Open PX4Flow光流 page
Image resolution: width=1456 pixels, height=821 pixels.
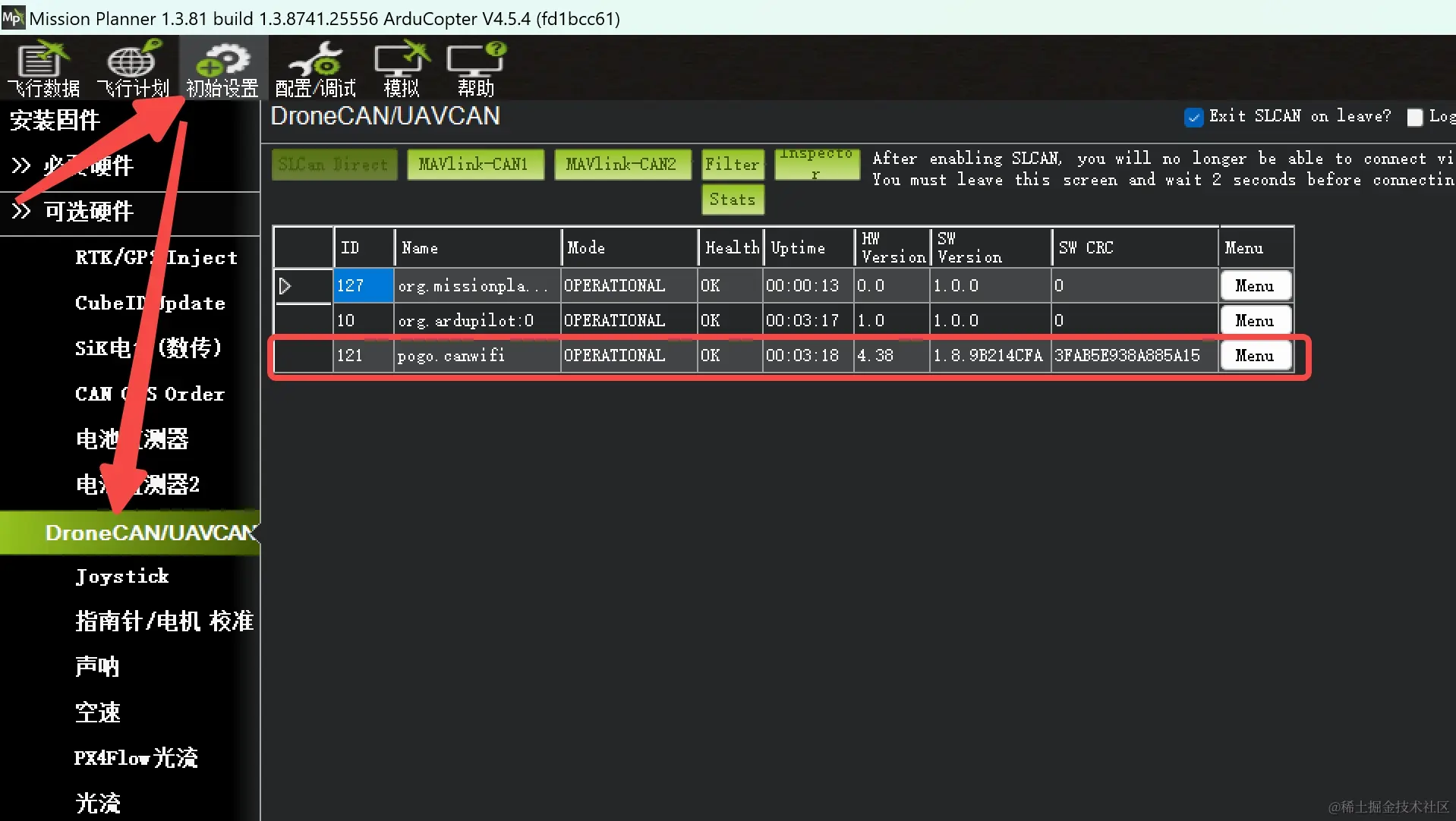(136, 757)
